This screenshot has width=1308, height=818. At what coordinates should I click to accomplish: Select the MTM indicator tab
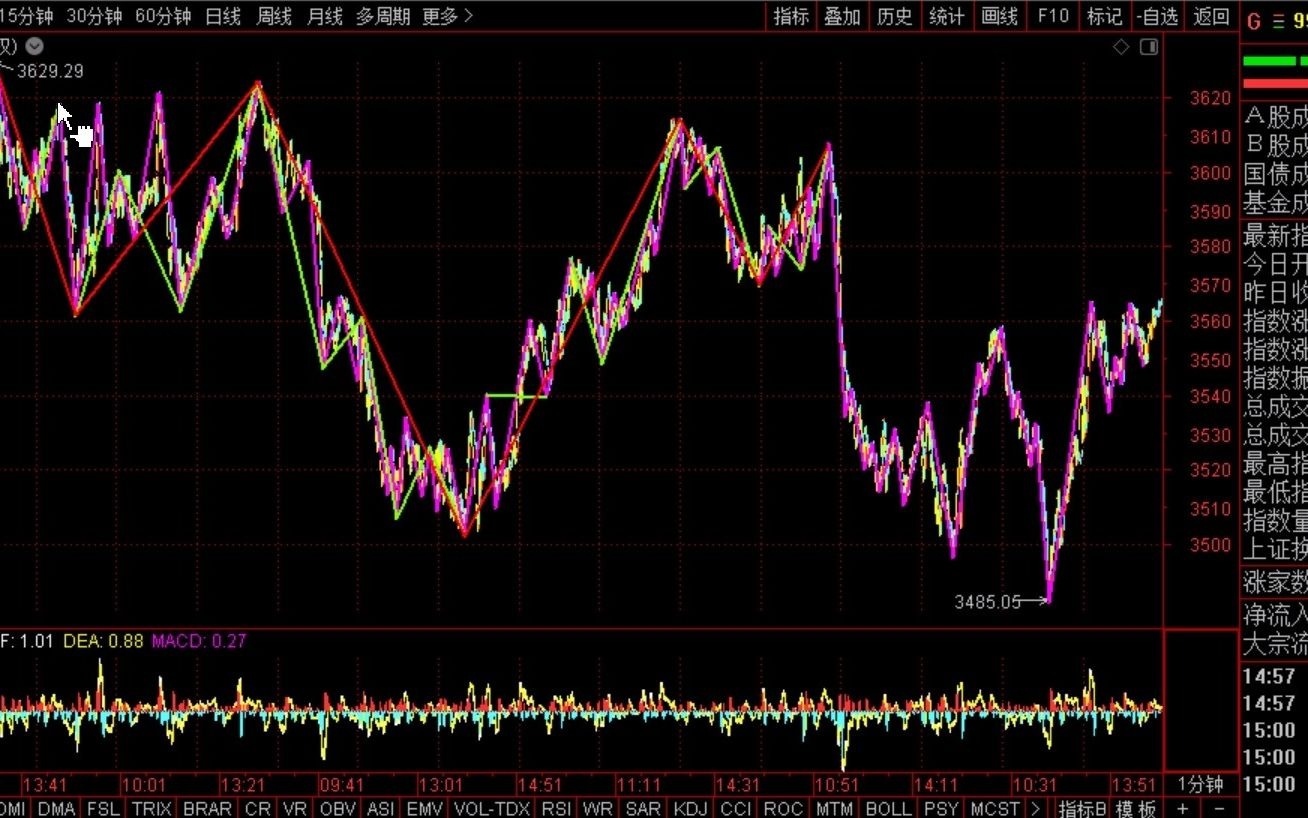[834, 808]
